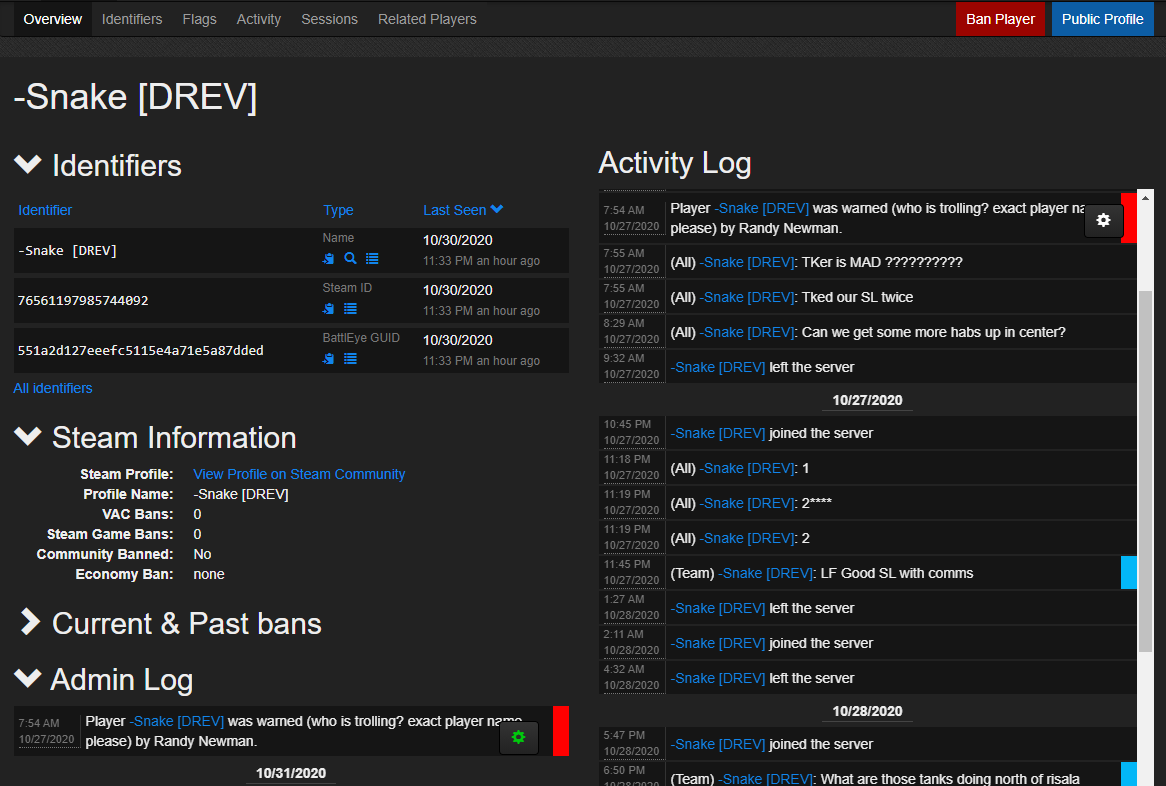Open the list icon on the BattlEye GUID row
Screen dimensions: 1166x786
click(350, 358)
